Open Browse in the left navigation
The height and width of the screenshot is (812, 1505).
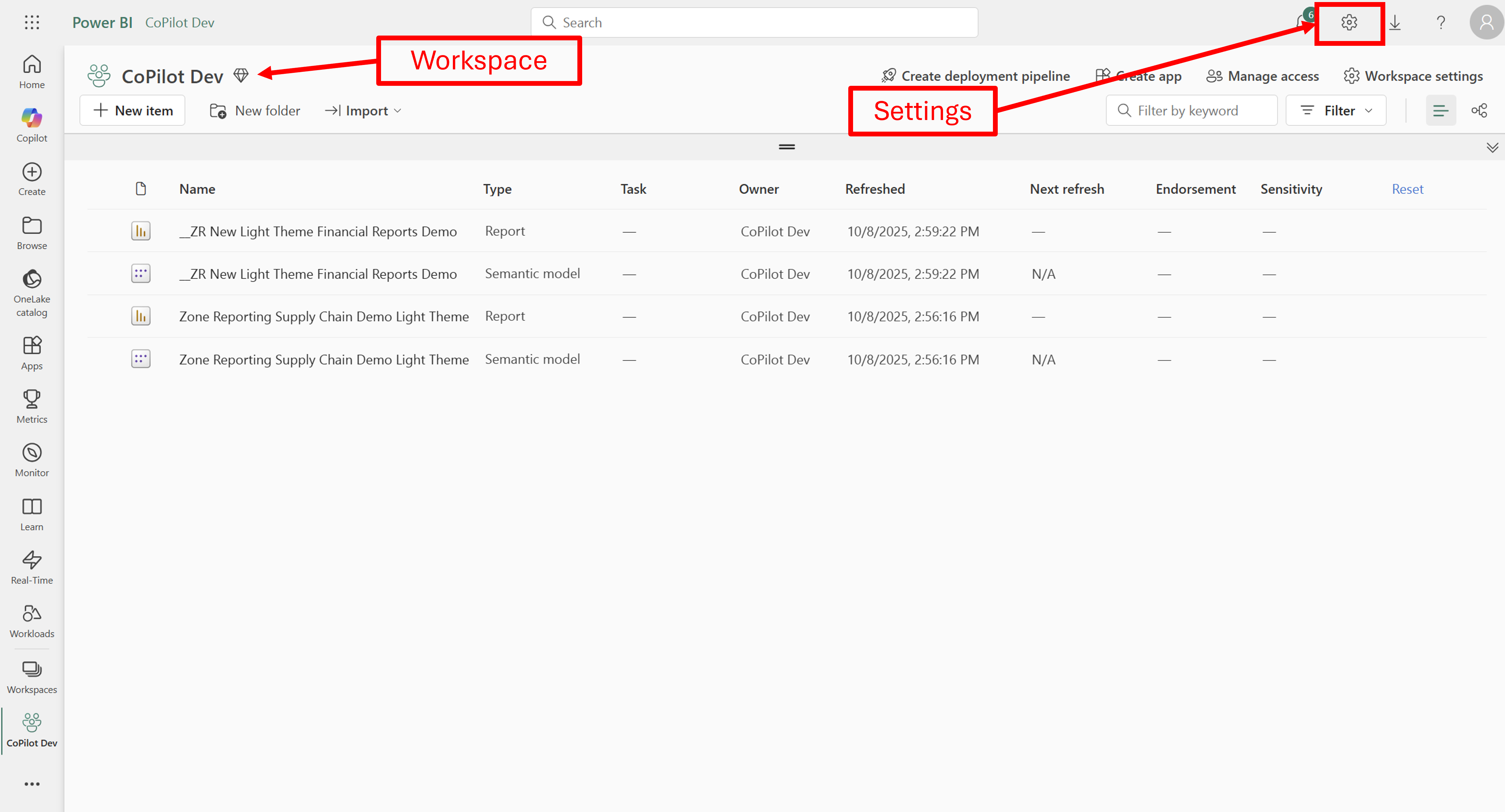(31, 232)
